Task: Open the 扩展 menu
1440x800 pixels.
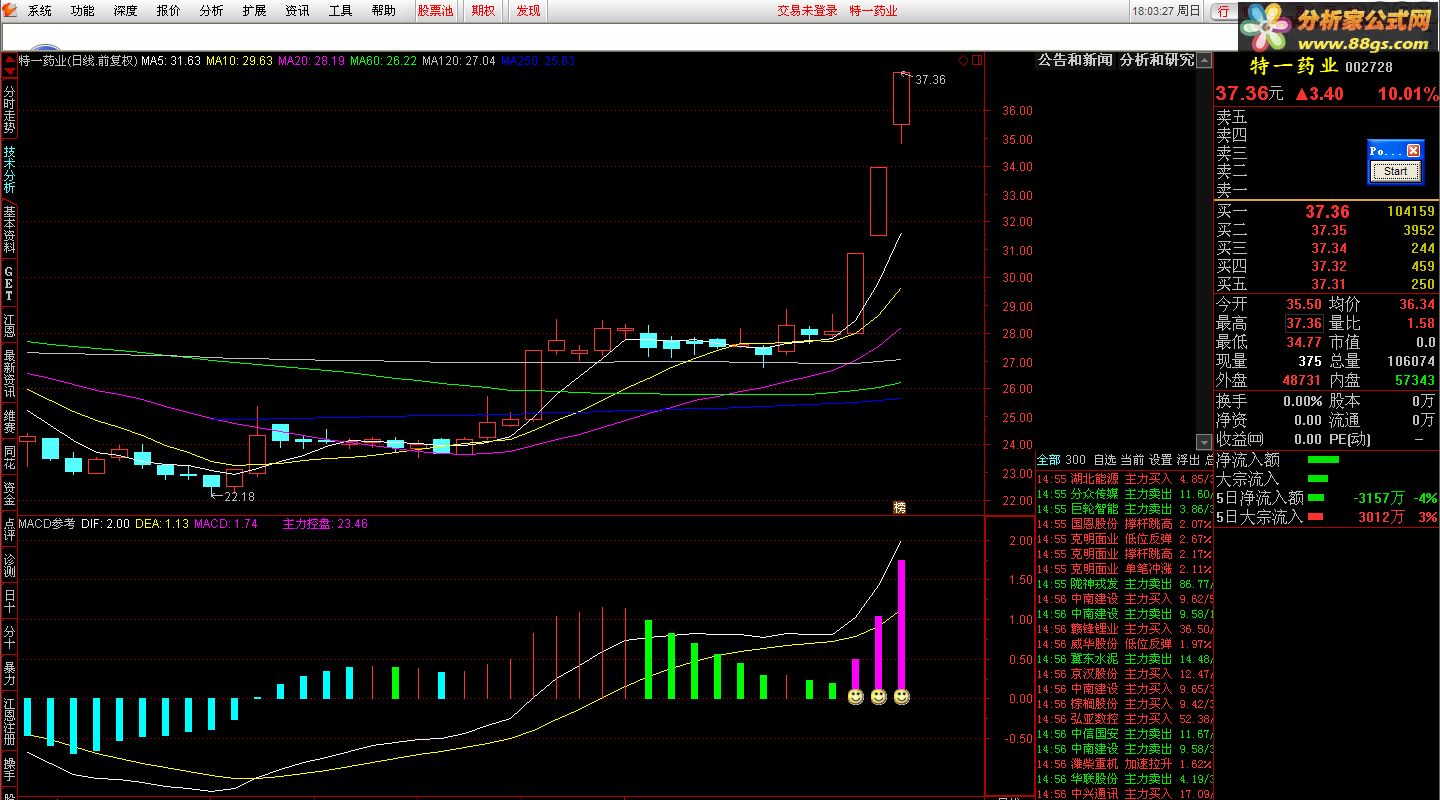Action: coord(255,11)
